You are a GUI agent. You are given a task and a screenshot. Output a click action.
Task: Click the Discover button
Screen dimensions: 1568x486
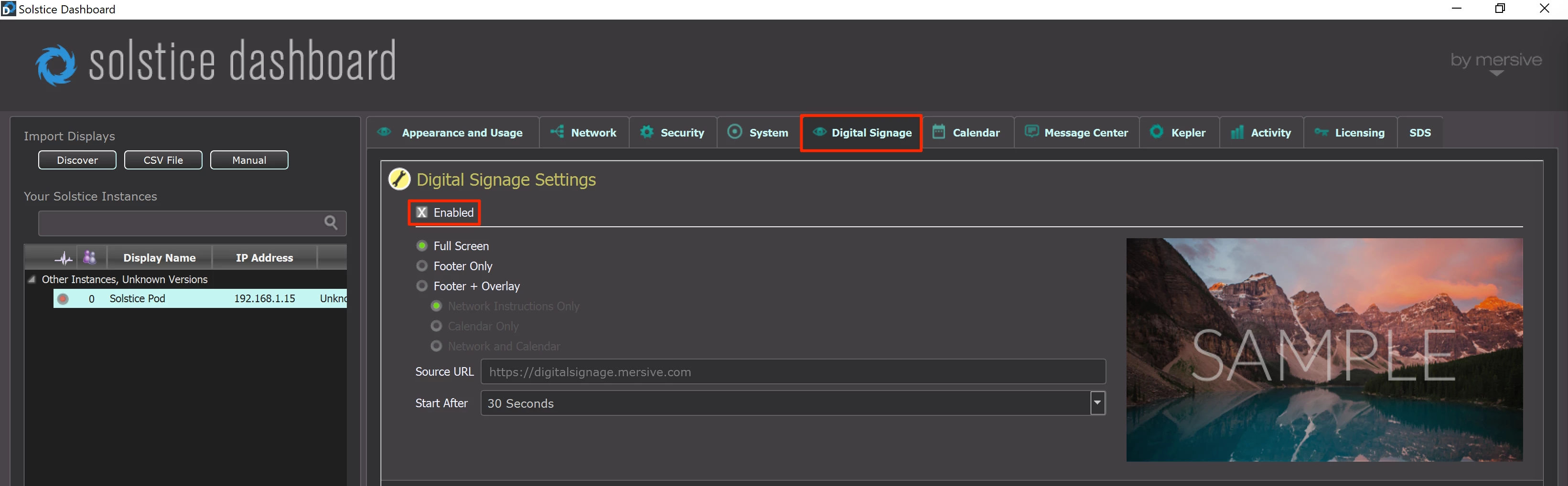click(77, 160)
